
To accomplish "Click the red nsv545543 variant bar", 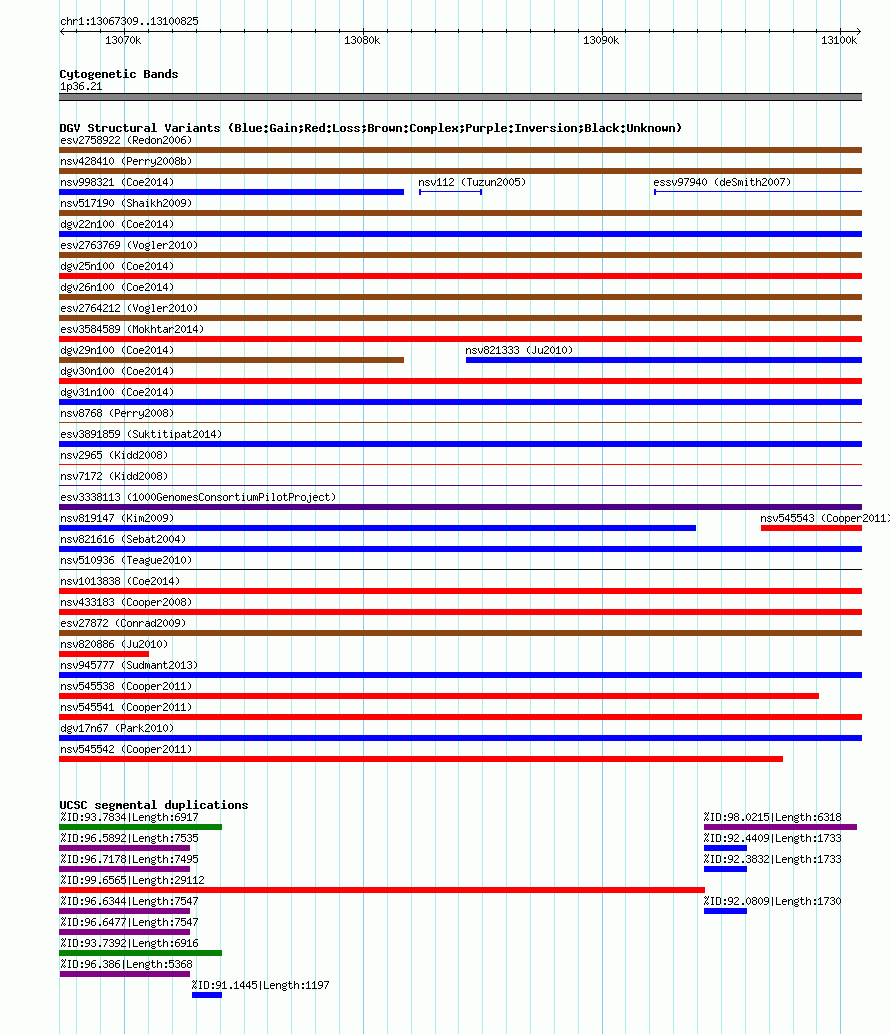I will 812,528.
